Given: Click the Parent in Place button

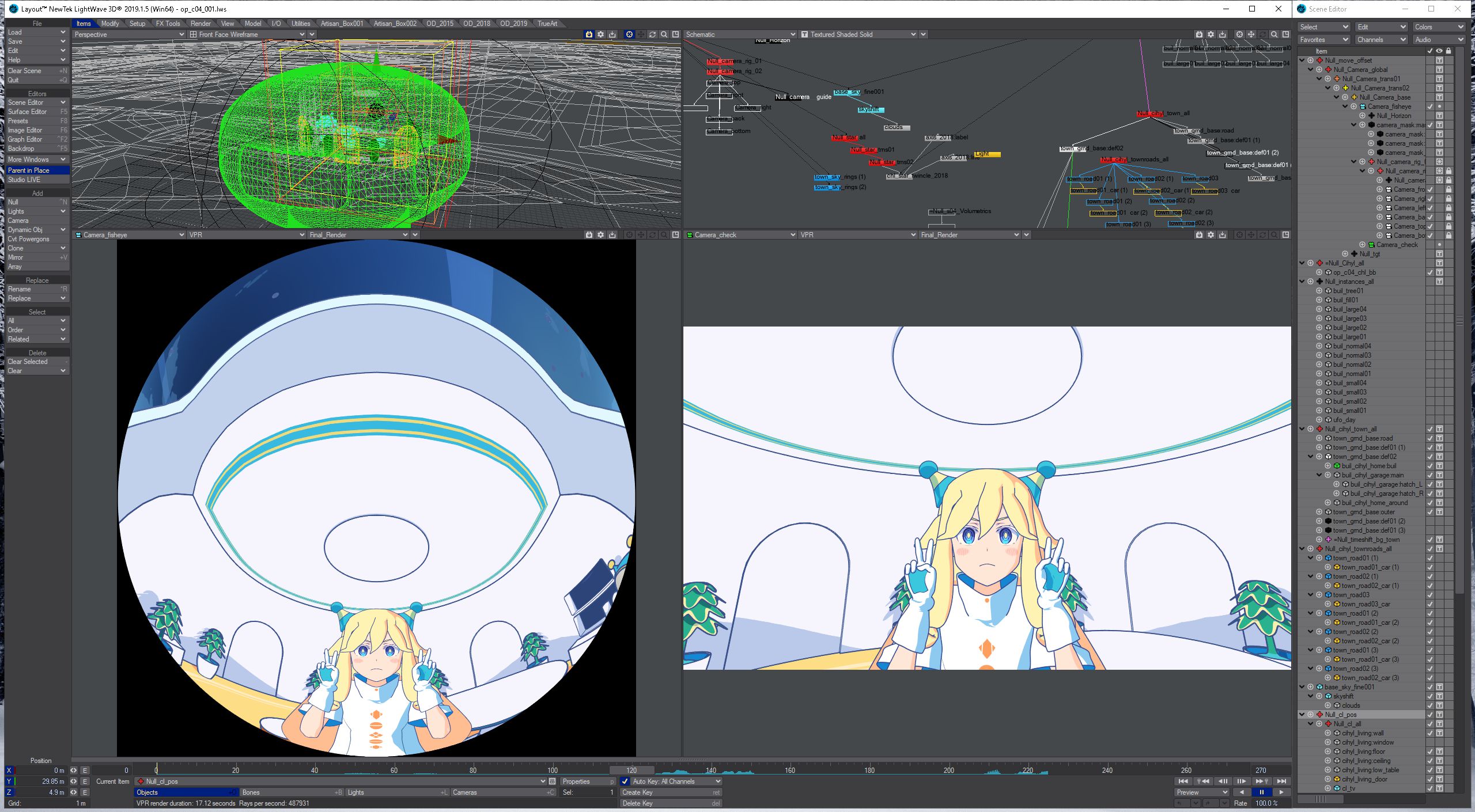Looking at the screenshot, I should 37,170.
